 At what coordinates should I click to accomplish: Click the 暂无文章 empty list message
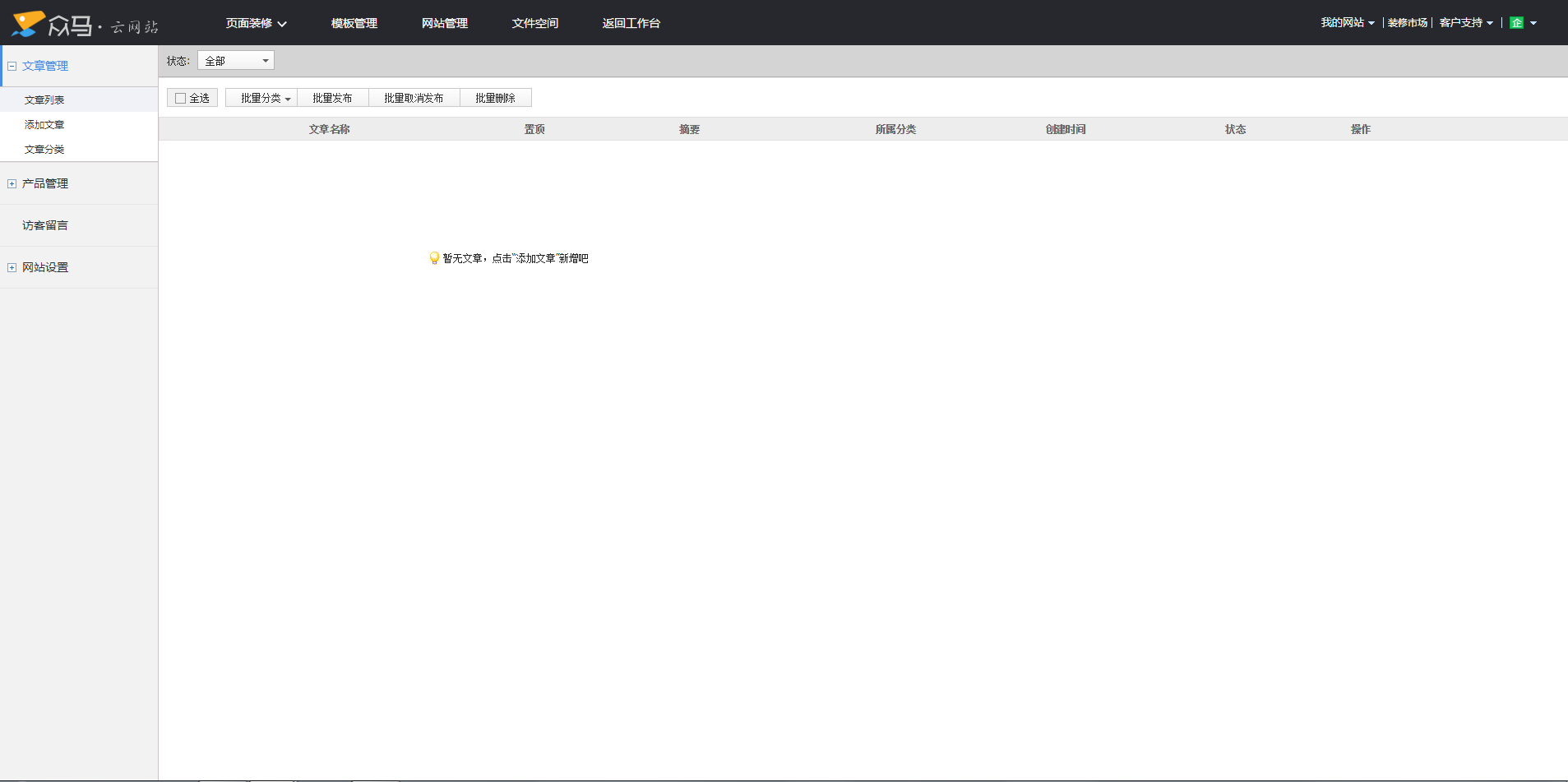pos(516,258)
